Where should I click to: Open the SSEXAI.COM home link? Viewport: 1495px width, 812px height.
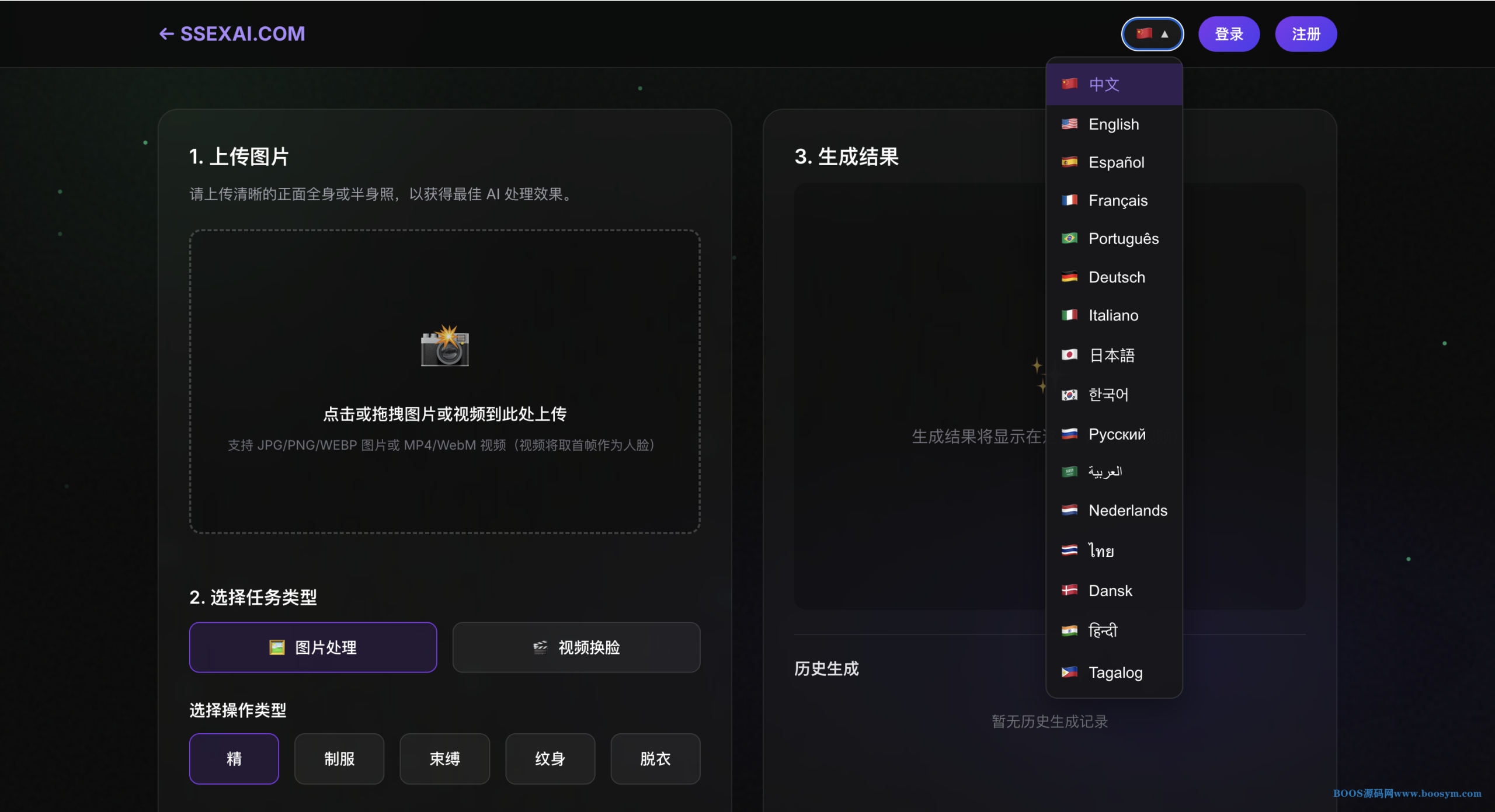pyautogui.click(x=242, y=34)
